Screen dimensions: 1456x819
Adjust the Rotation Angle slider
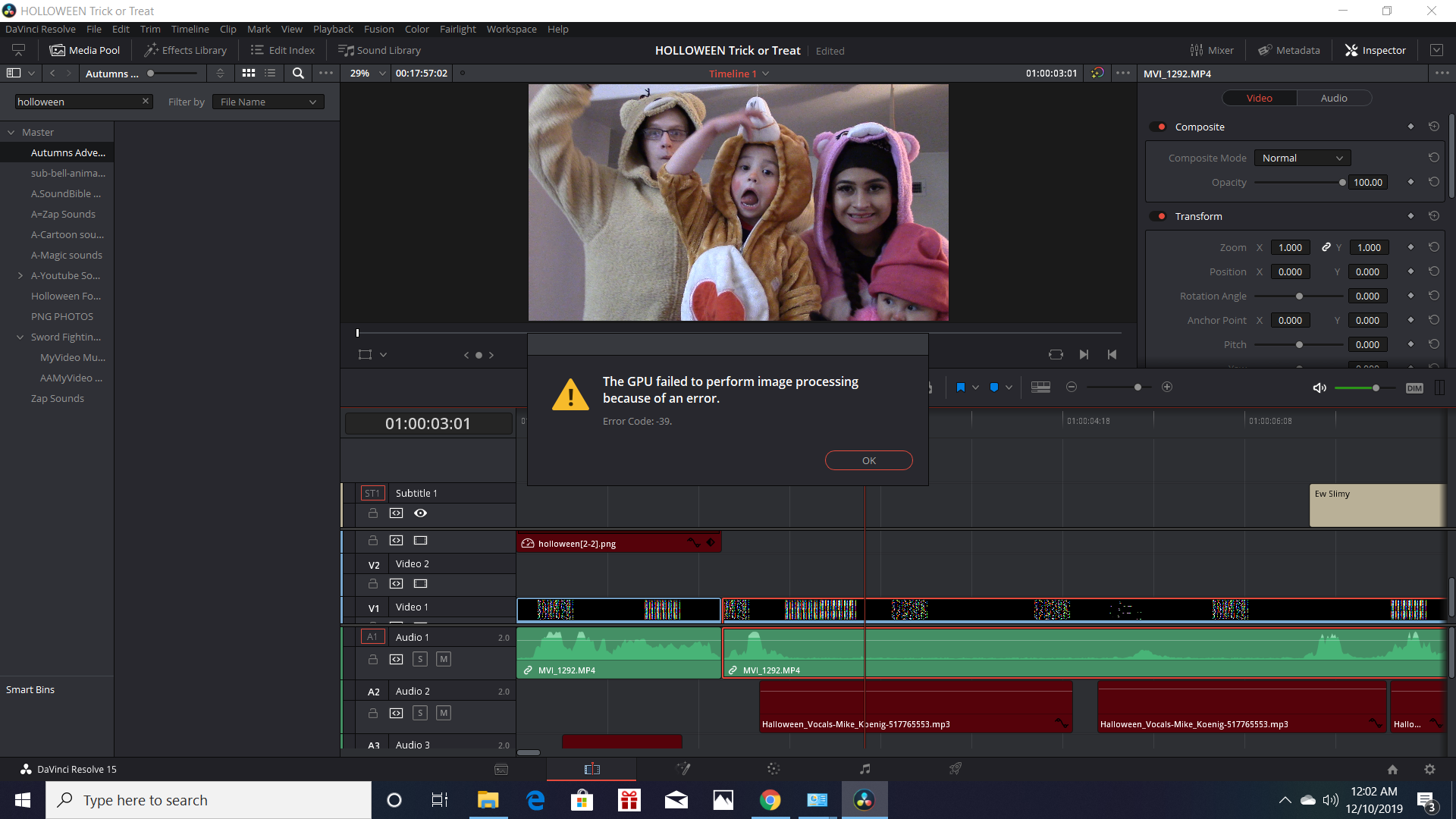(1299, 296)
